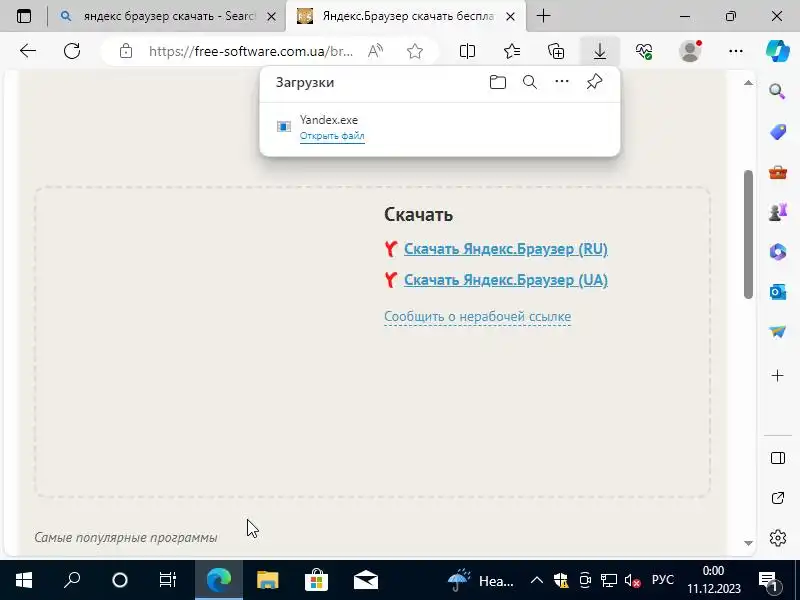Screen dimensions: 800x600
Task: Open Favorites list icon
Action: 512,51
